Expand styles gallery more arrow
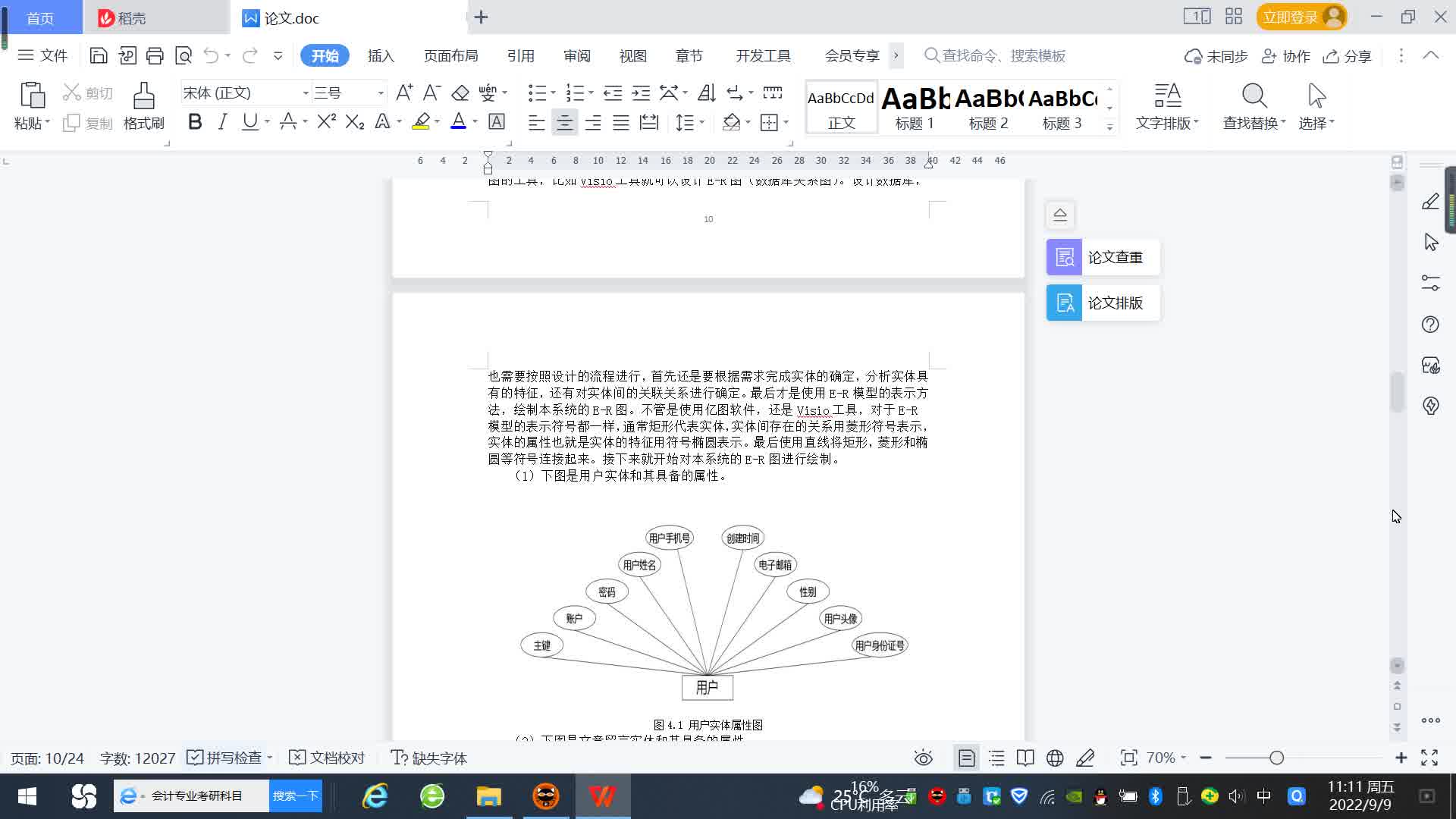 click(1109, 127)
